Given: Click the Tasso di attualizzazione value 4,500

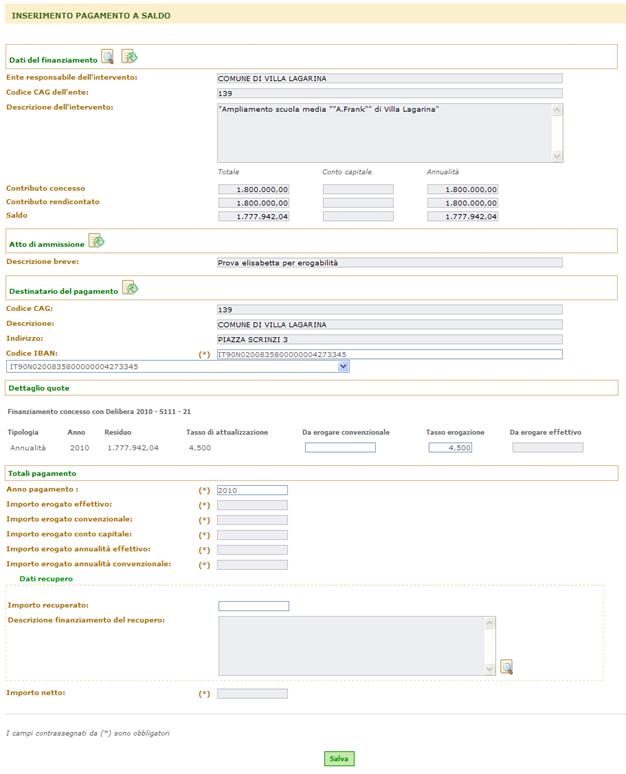Looking at the screenshot, I should tap(199, 448).
